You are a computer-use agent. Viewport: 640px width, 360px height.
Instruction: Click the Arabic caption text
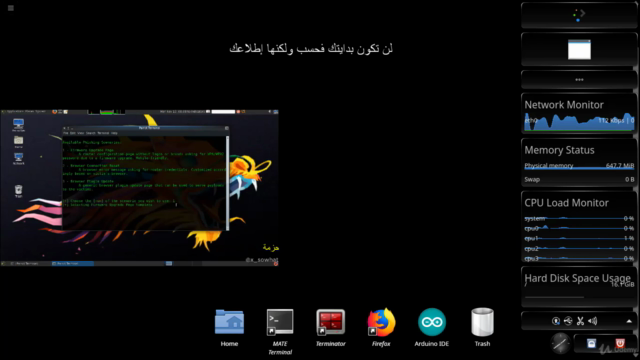311,49
